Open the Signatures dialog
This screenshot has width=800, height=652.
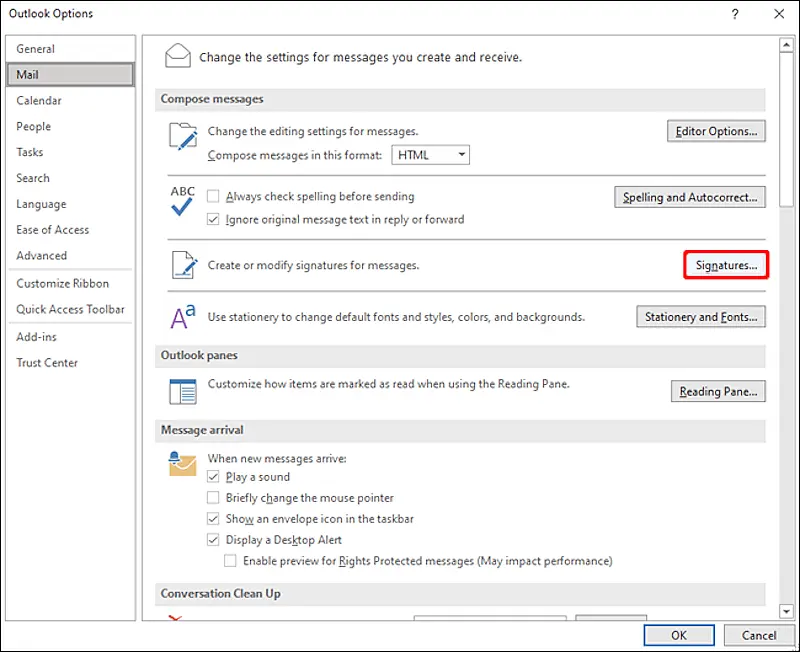(725, 264)
